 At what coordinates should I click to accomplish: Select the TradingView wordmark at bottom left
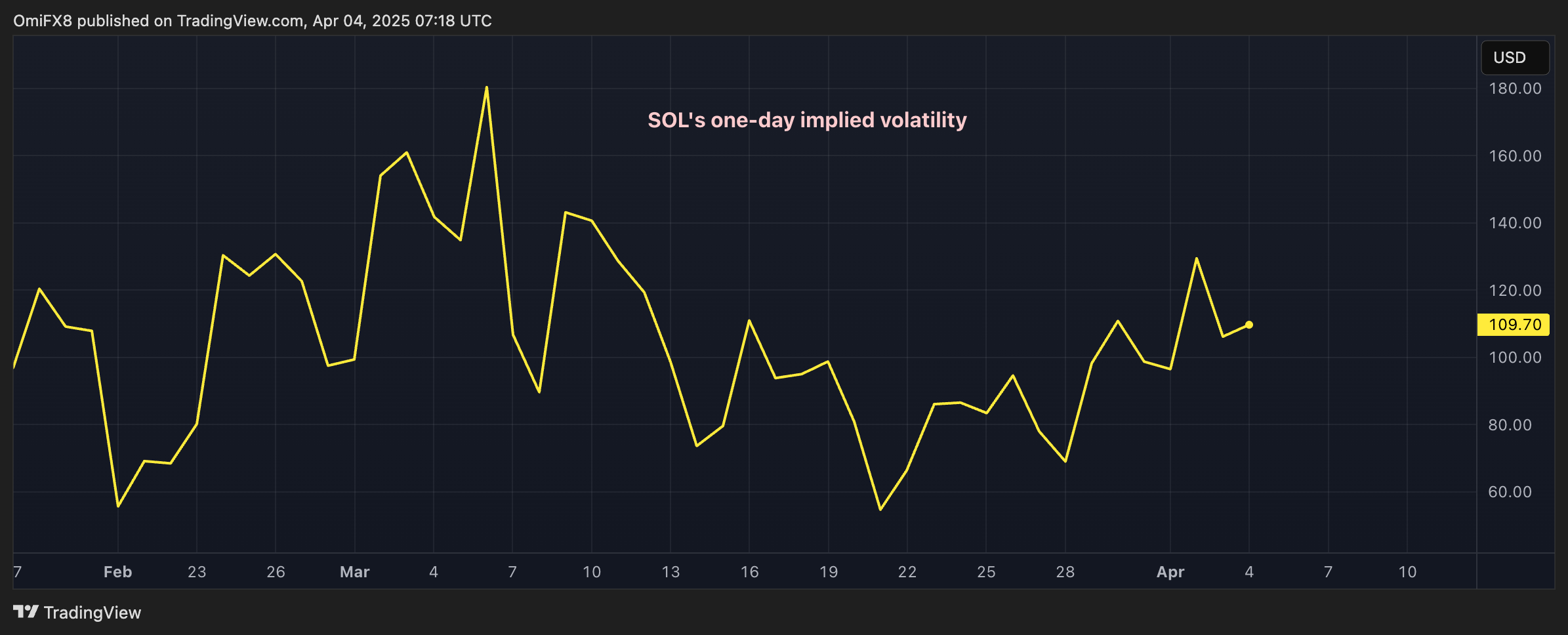92,613
